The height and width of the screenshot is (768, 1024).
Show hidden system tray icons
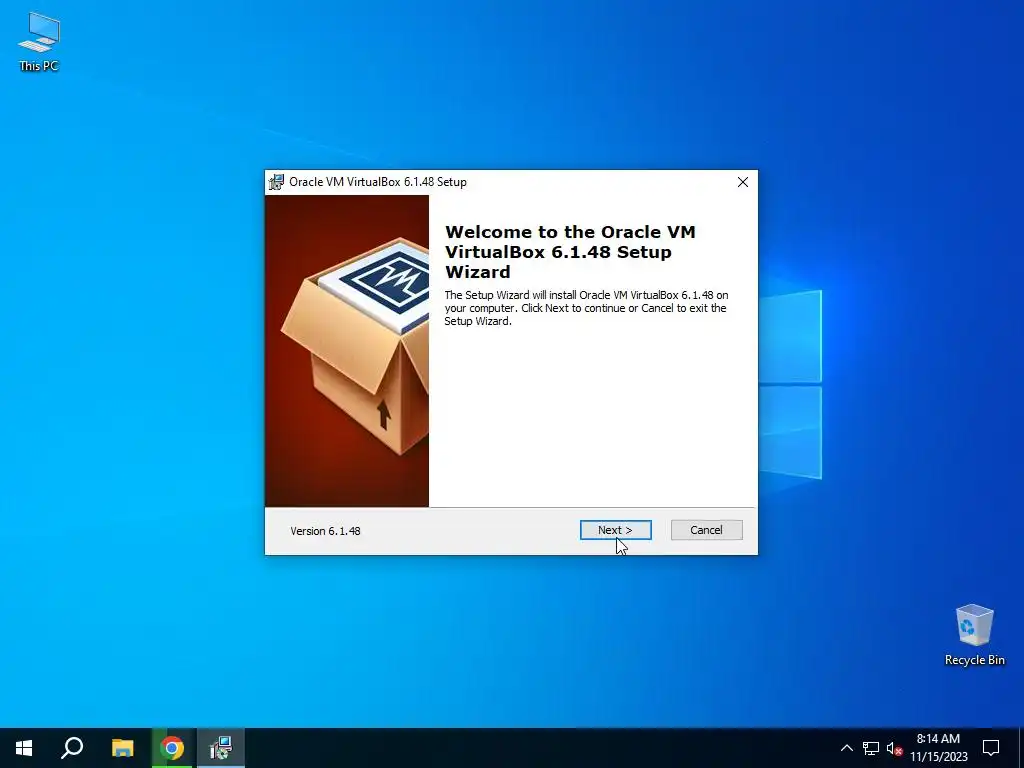[846, 748]
